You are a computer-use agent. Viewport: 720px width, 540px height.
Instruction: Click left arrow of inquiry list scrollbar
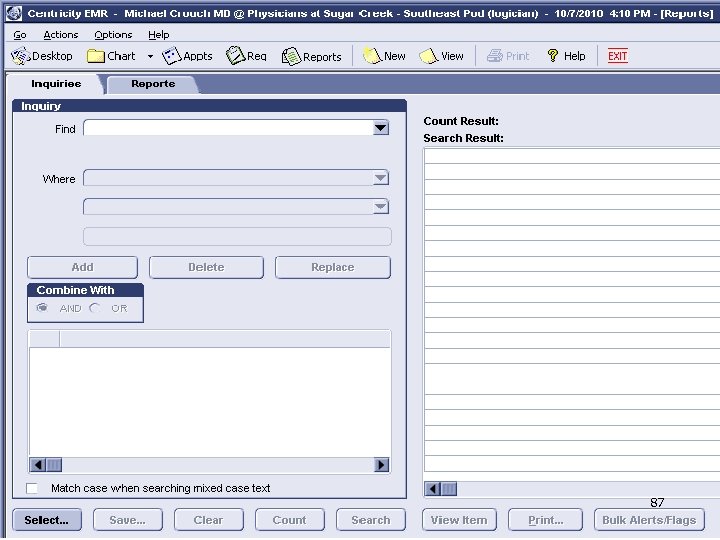38,465
